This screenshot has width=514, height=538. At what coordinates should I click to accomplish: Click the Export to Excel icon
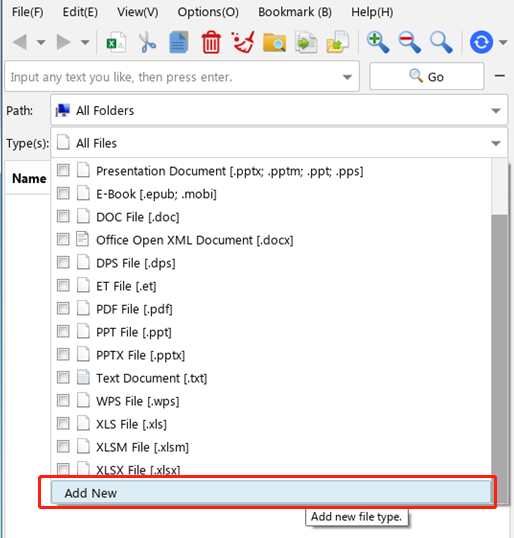(116, 42)
